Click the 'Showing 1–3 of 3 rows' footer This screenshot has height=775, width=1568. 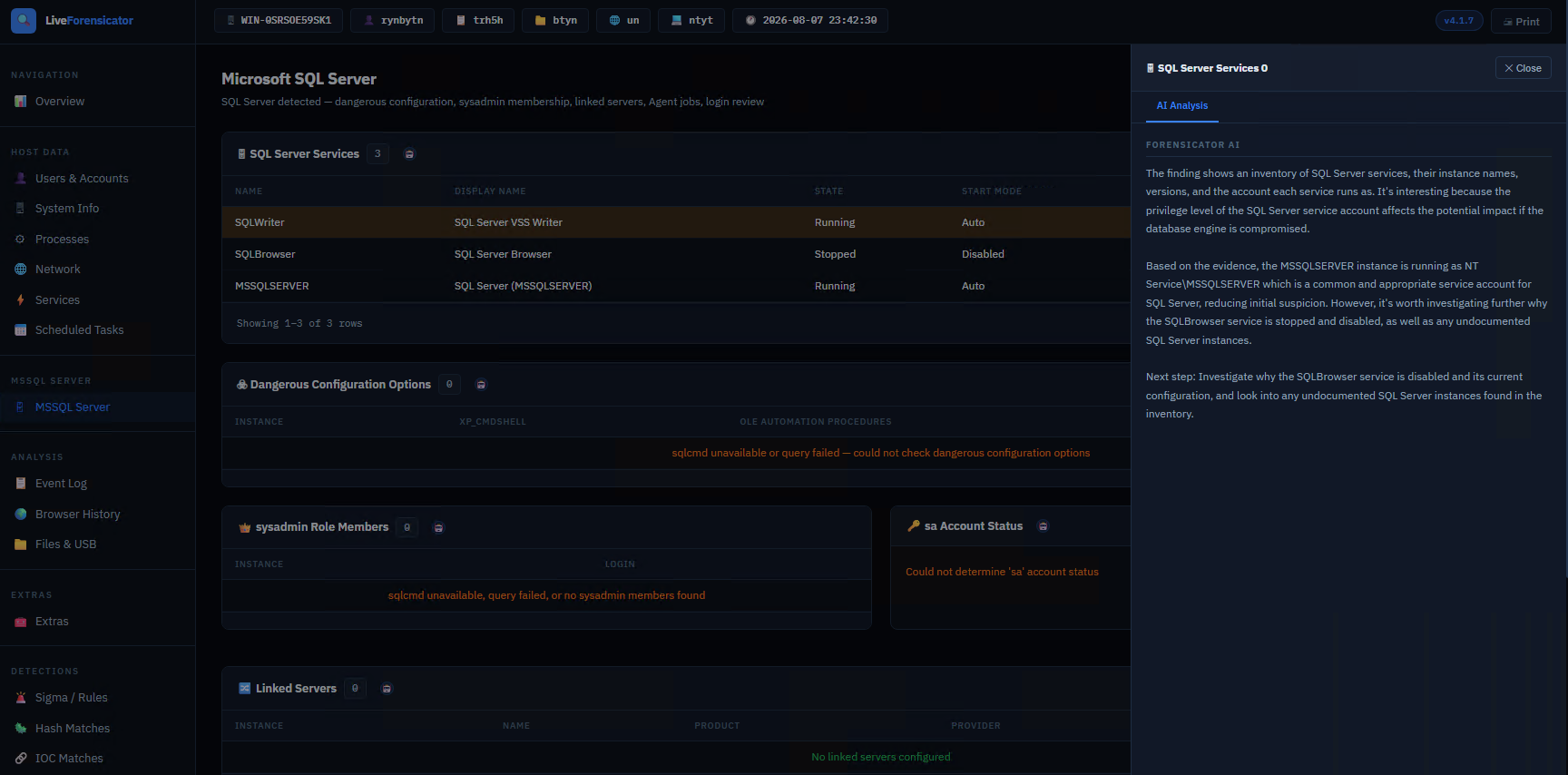tap(299, 323)
